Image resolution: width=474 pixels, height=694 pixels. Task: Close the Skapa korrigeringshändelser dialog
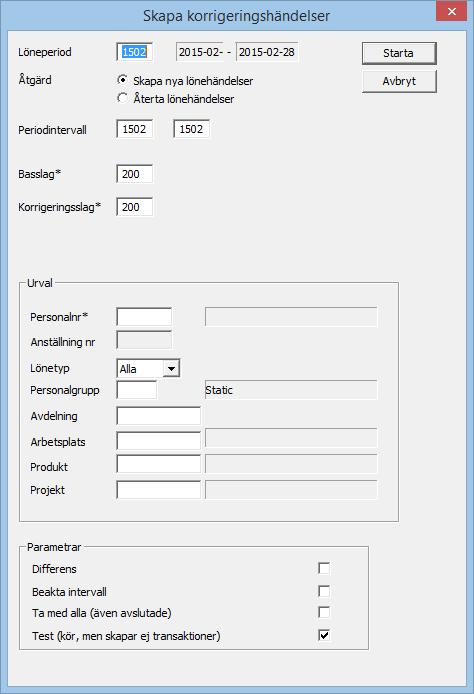pos(451,12)
